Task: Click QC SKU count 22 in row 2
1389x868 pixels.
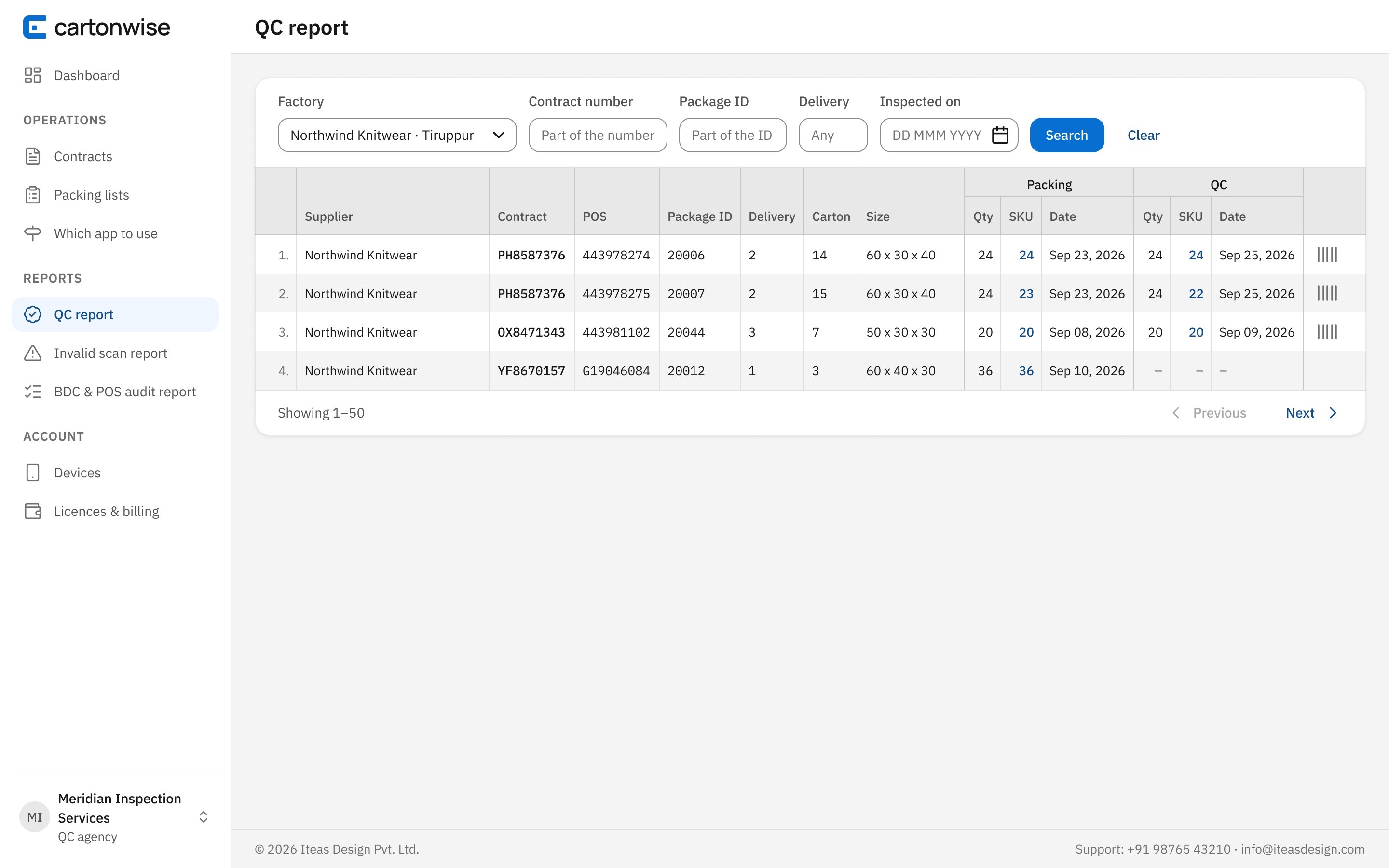Action: [x=1196, y=293]
